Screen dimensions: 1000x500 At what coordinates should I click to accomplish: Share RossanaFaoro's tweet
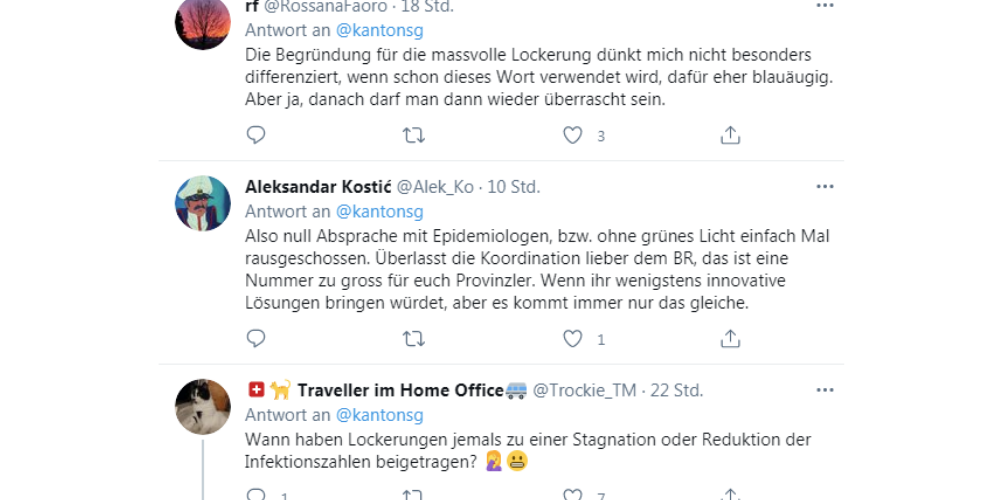tap(730, 135)
